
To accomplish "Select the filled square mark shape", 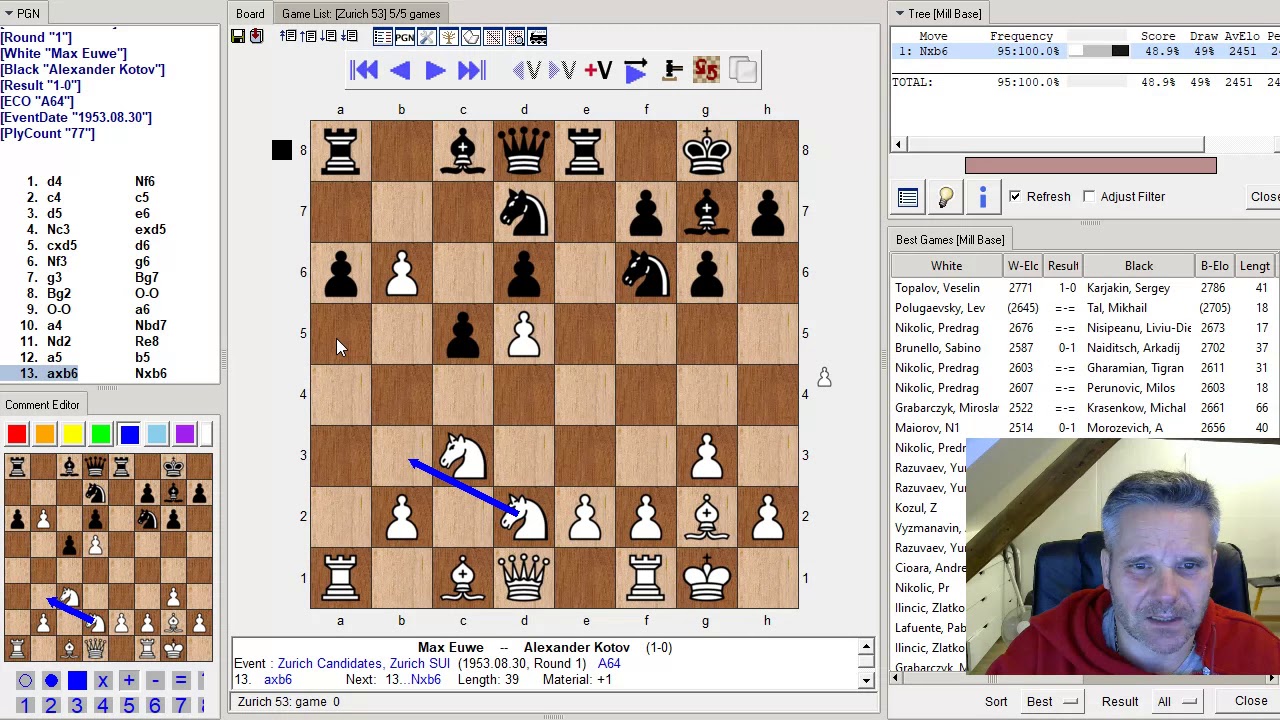I will (x=77, y=681).
